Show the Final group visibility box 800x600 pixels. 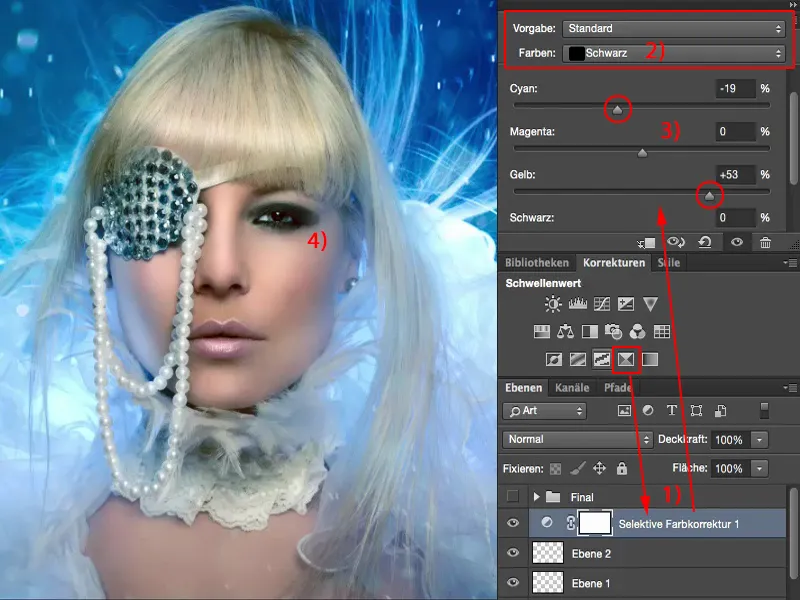coord(513,496)
